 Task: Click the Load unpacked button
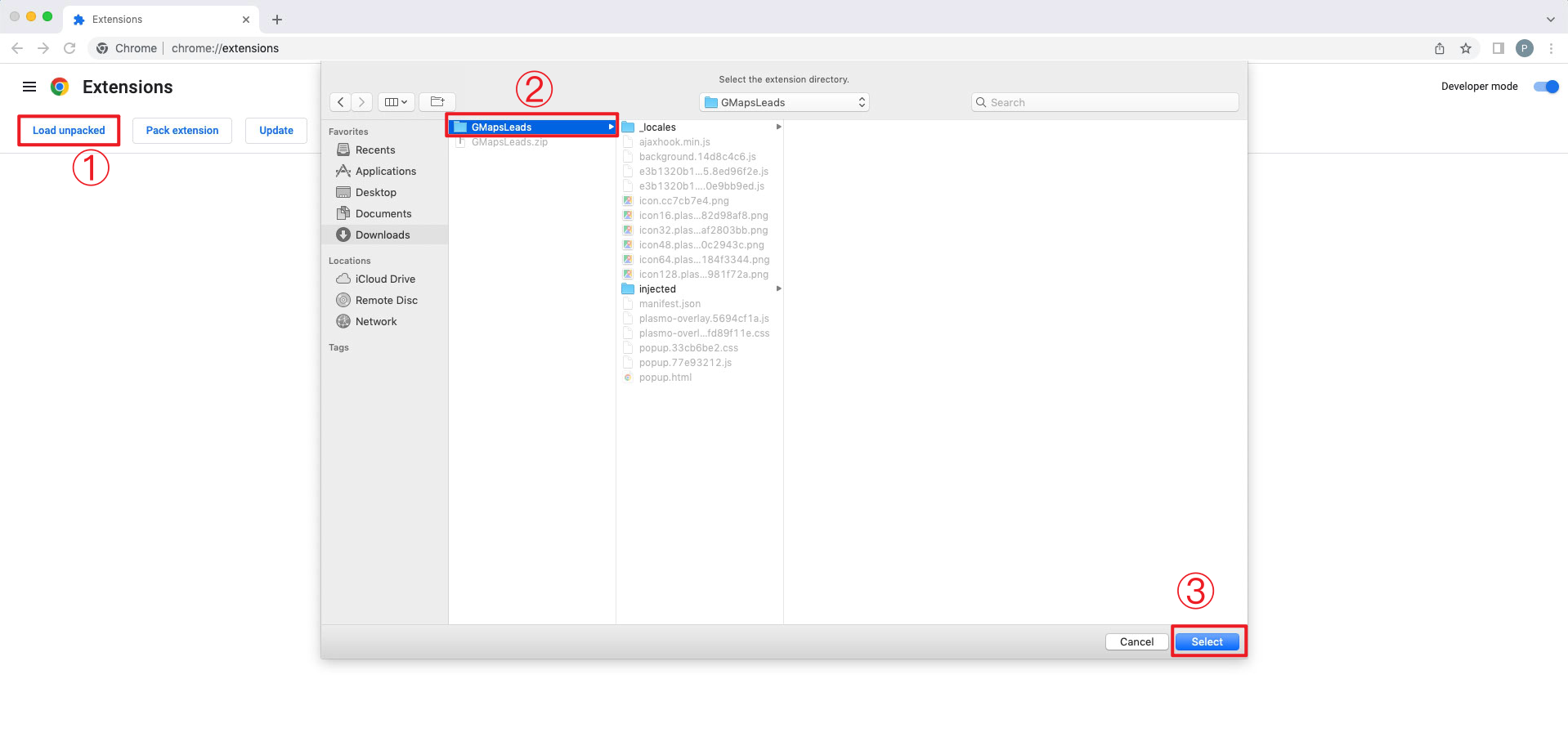click(x=69, y=131)
